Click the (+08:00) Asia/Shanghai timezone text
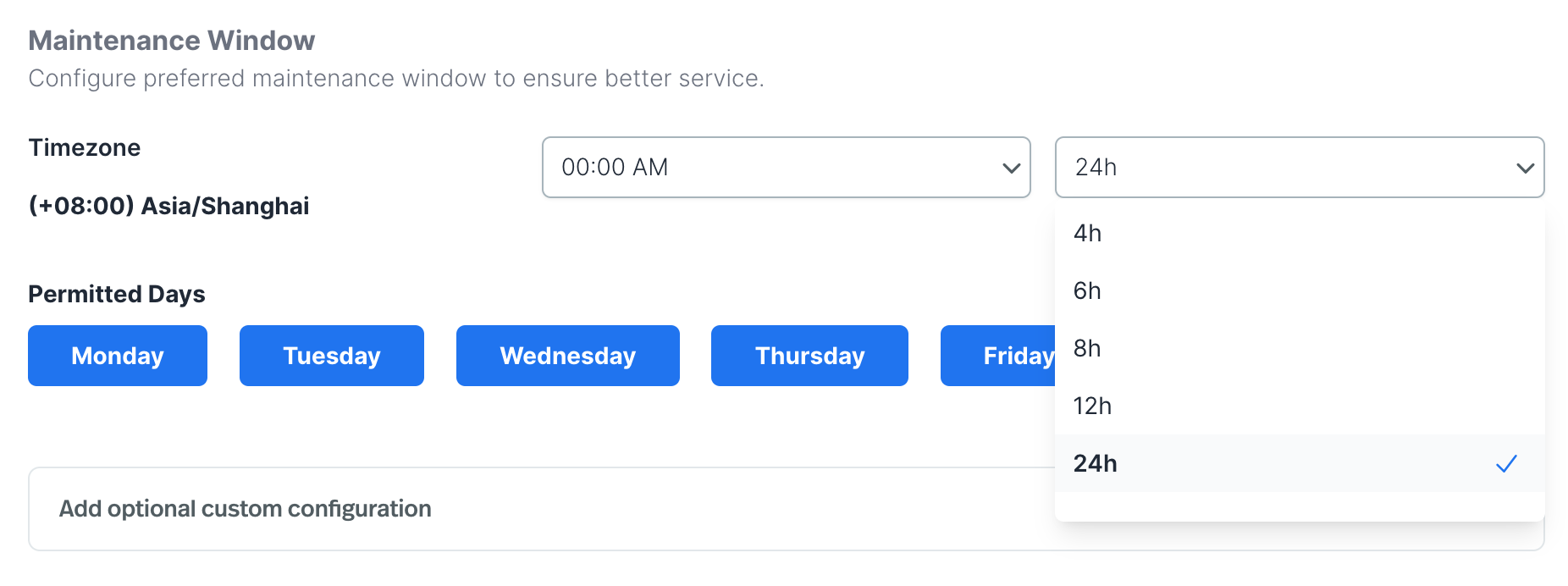This screenshot has height=586, width=1568. (x=168, y=206)
